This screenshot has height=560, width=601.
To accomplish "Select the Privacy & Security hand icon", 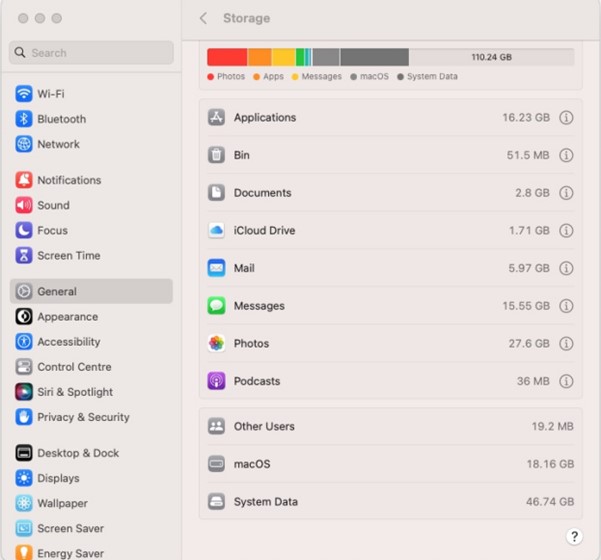I will coord(24,417).
